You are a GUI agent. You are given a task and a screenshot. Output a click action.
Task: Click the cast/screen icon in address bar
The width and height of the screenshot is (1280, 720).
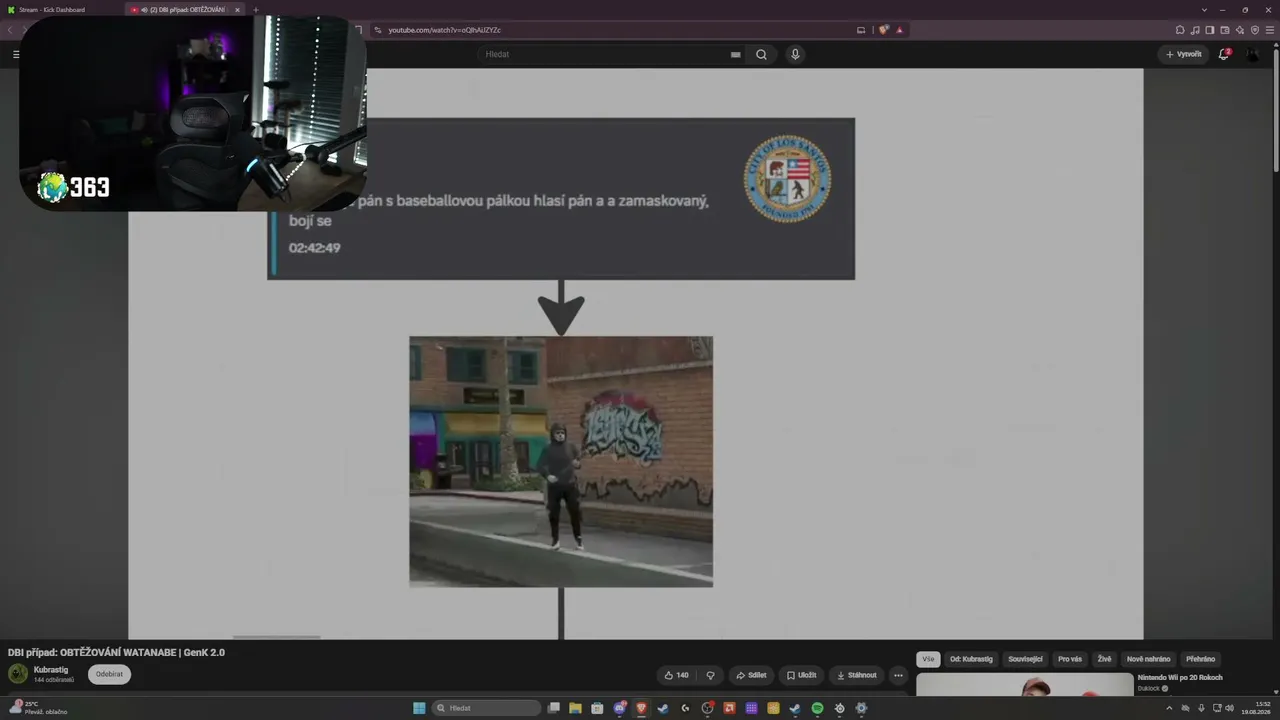pyautogui.click(x=861, y=30)
